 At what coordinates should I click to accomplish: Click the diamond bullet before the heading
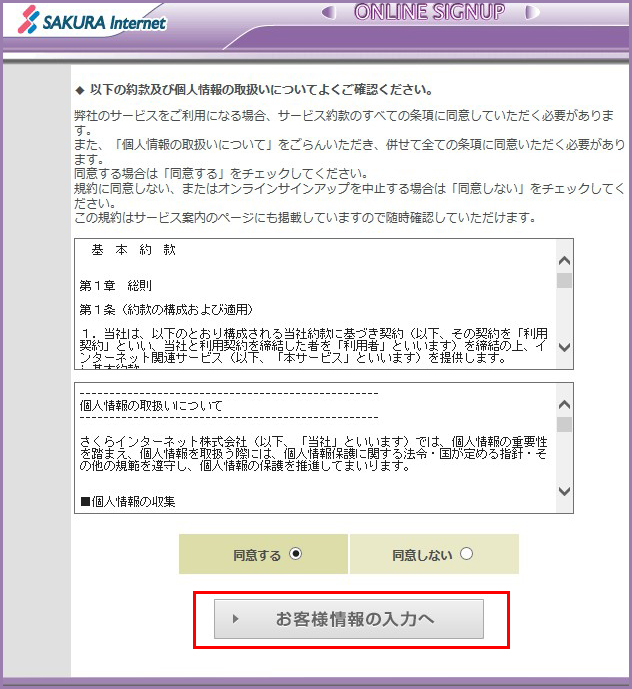click(x=80, y=89)
